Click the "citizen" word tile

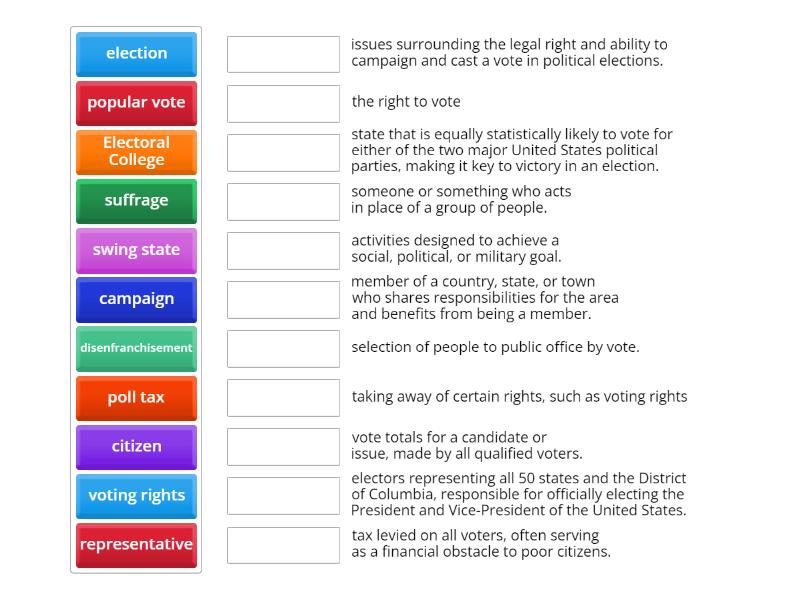tap(136, 447)
